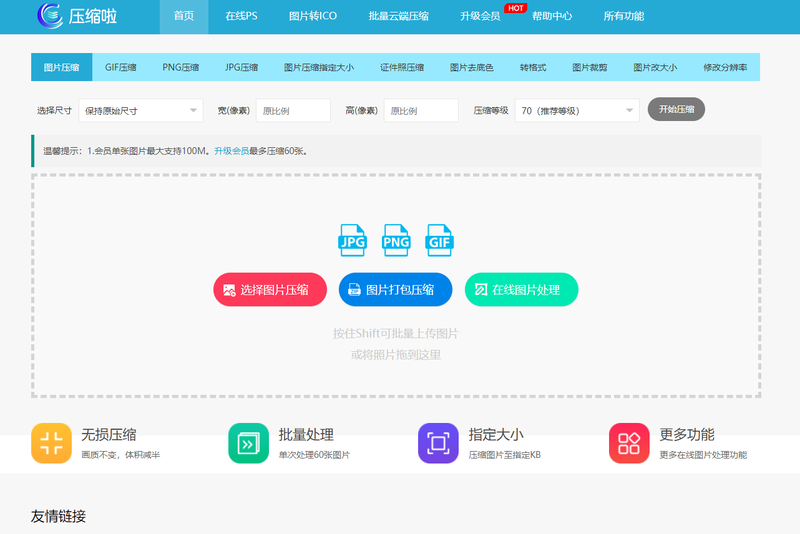Image resolution: width=800 pixels, height=534 pixels.
Task: Click the PNG file format icon
Action: [396, 240]
